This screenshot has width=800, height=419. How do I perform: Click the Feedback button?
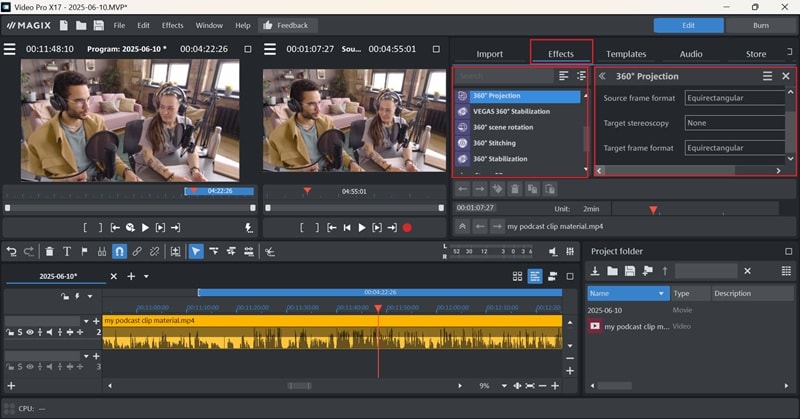(x=287, y=25)
